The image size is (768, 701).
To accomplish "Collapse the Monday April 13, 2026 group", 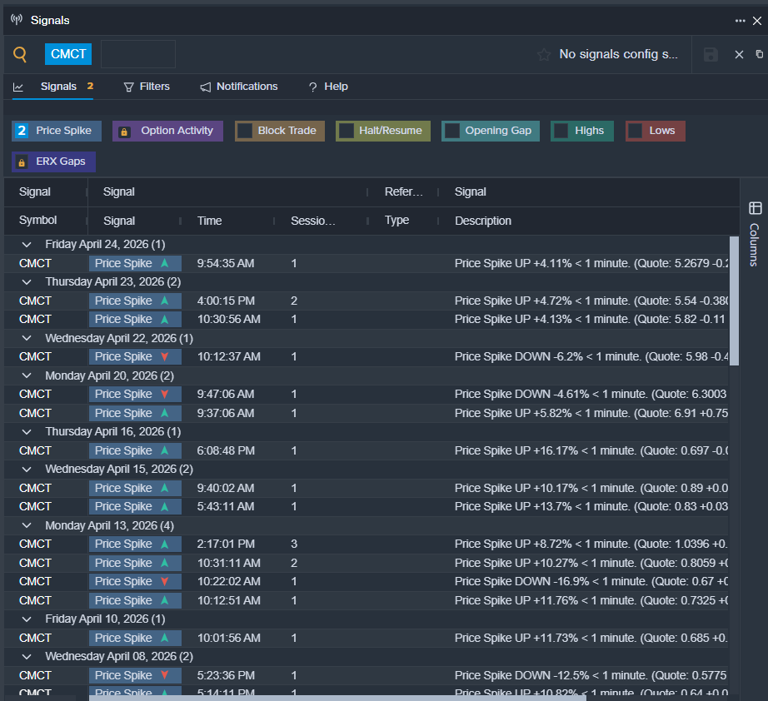I will (x=25, y=526).
